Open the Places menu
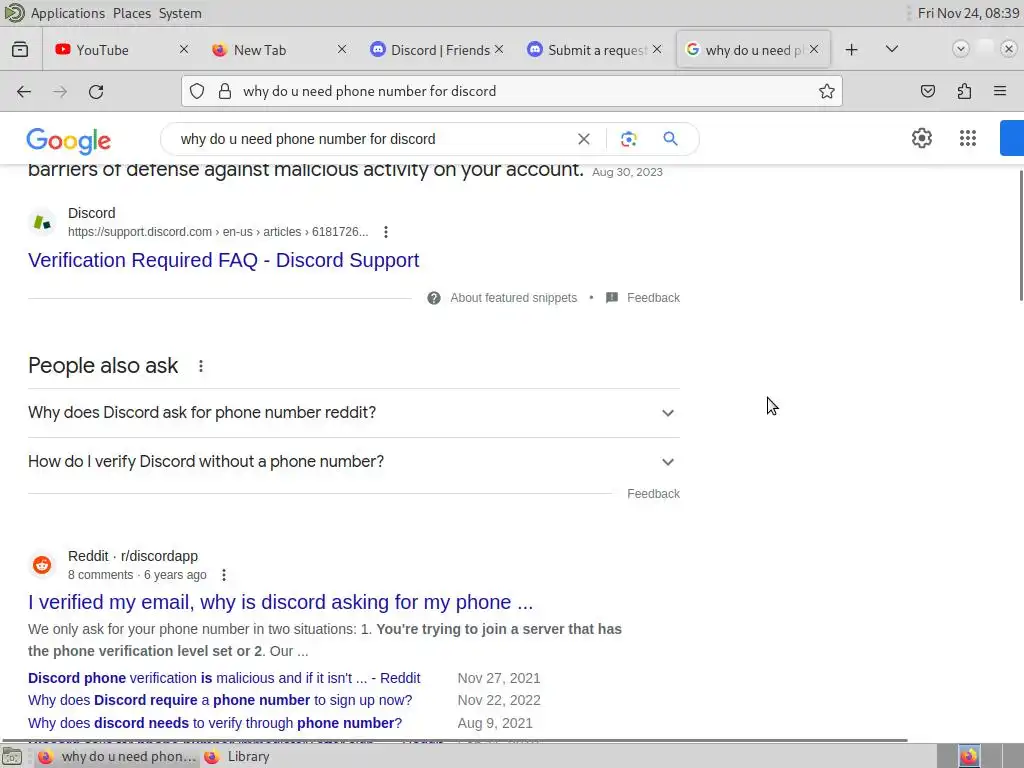Image resolution: width=1024 pixels, height=768 pixels. point(131,13)
